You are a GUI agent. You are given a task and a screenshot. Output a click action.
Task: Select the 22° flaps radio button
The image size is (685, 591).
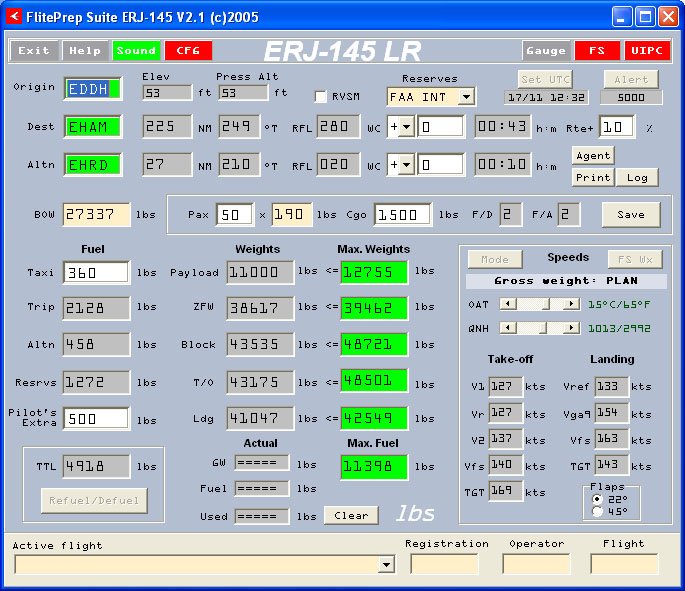597,499
